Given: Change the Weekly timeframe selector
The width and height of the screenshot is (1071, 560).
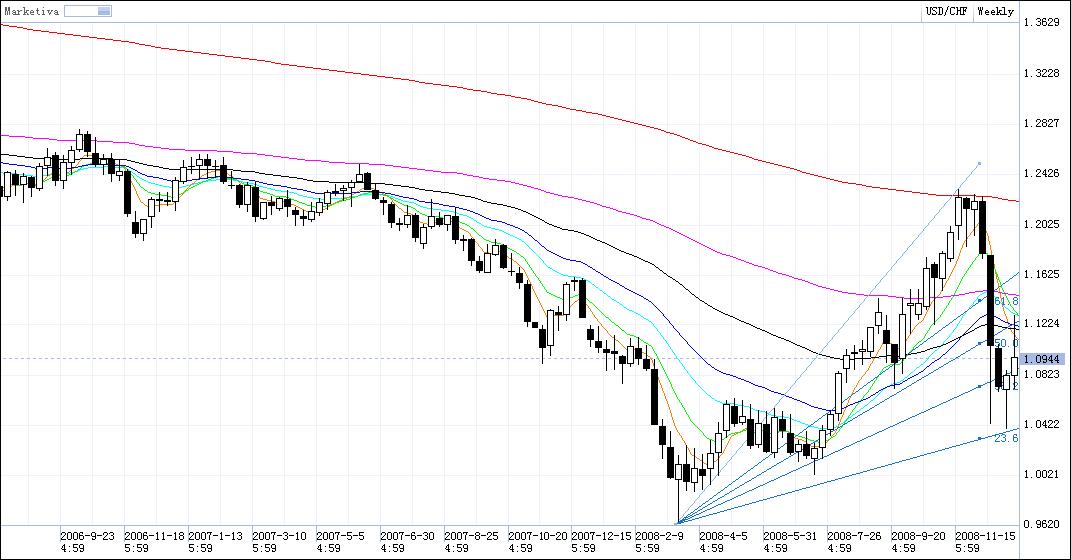Looking at the screenshot, I should point(995,11).
